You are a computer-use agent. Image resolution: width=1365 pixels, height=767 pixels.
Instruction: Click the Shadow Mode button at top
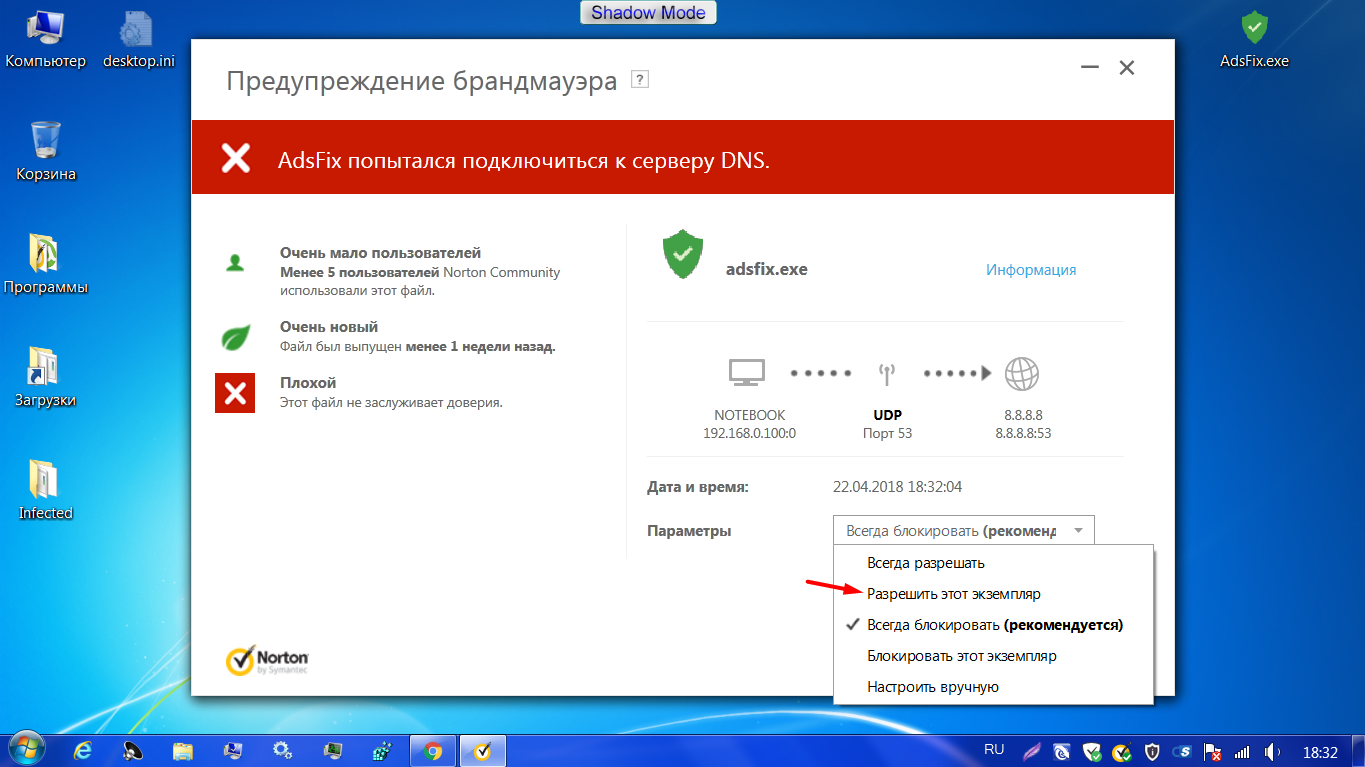click(x=648, y=13)
